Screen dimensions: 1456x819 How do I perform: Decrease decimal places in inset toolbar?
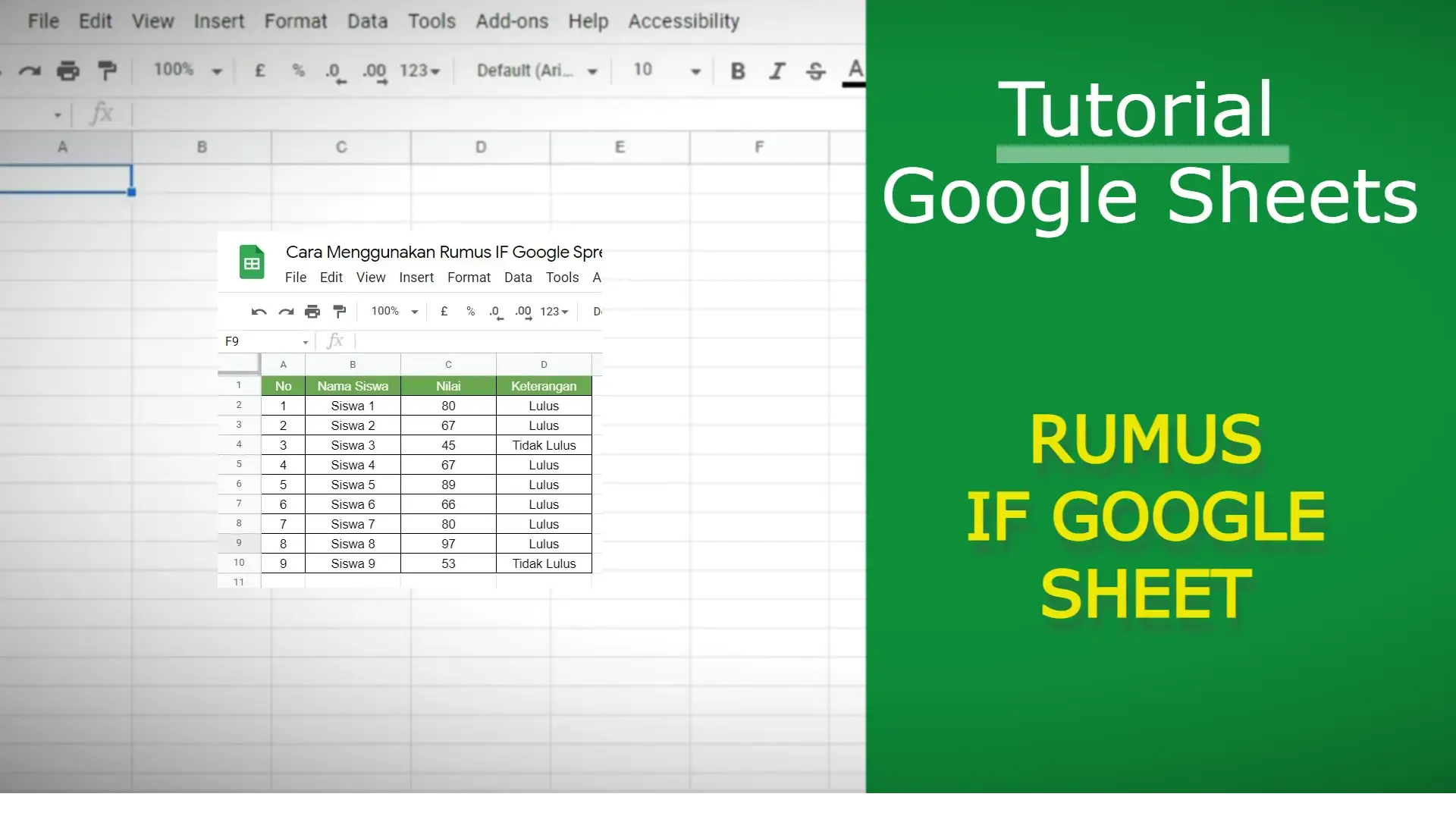coord(496,312)
